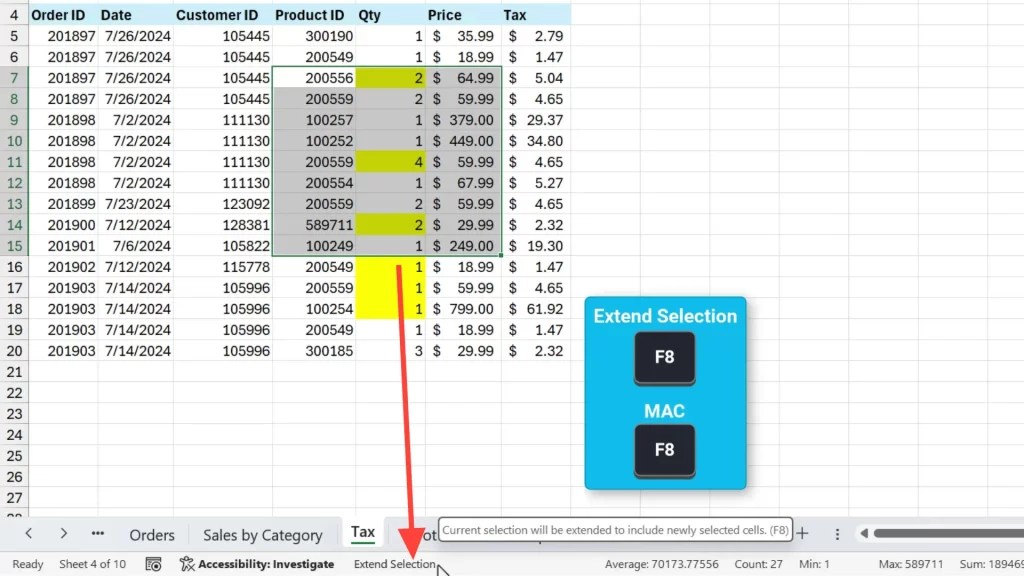This screenshot has width=1024, height=576.
Task: Click the left scroll arrow of the horizontal scrollbar
Action: click(x=865, y=533)
